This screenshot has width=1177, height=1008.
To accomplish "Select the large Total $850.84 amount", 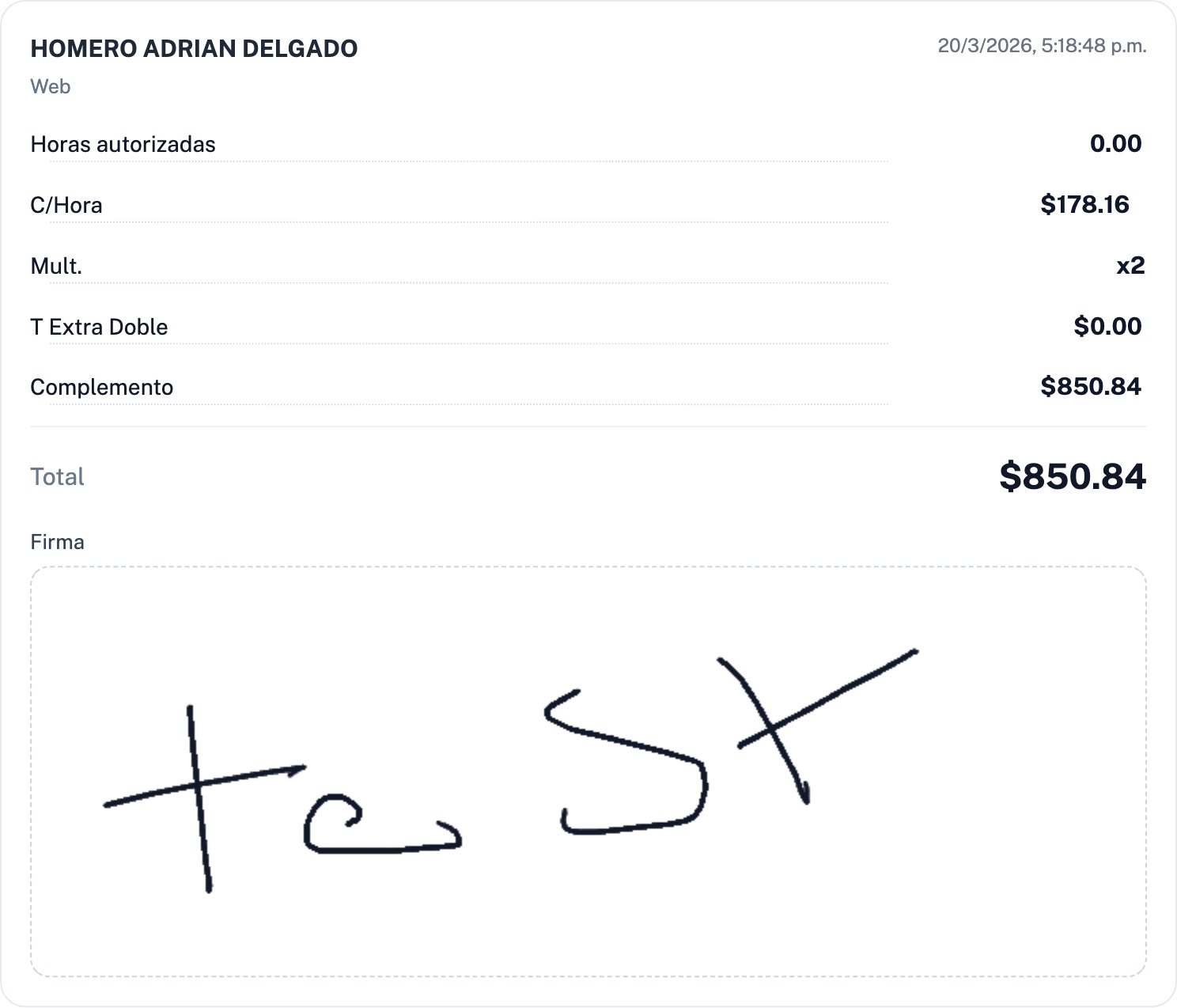I will [x=1072, y=476].
